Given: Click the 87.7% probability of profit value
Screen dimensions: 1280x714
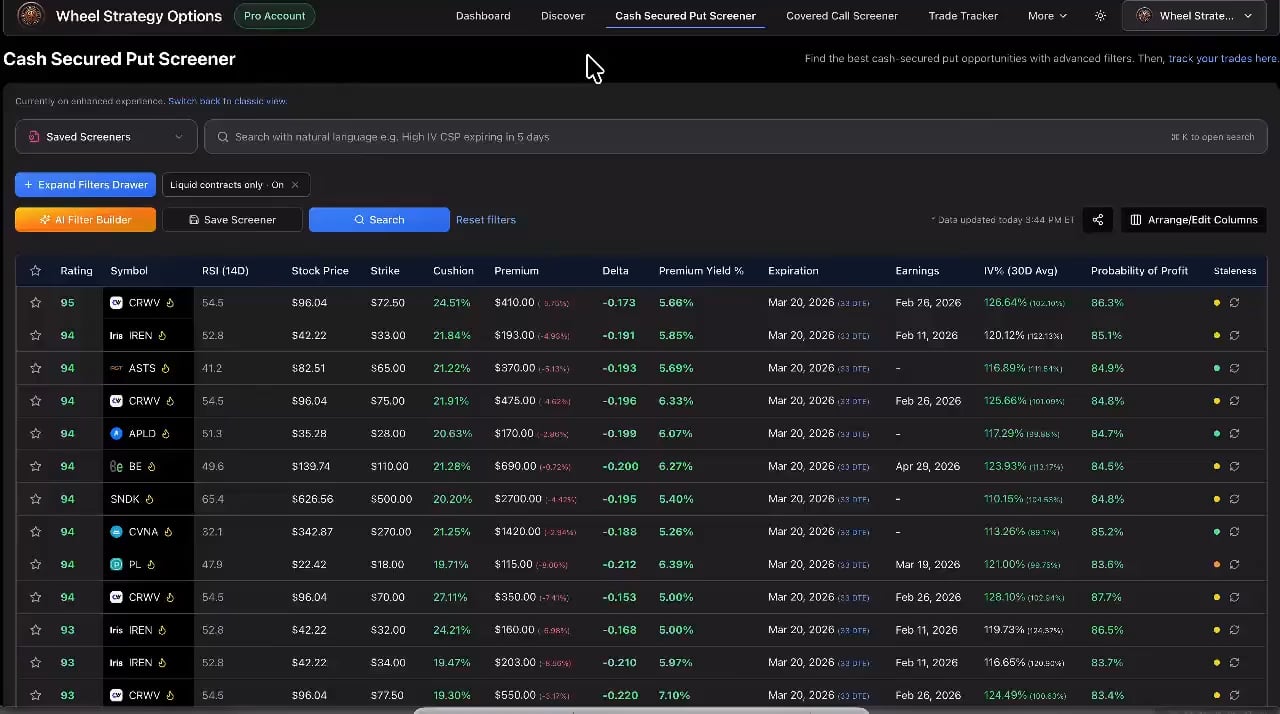Looking at the screenshot, I should [x=1107, y=598].
